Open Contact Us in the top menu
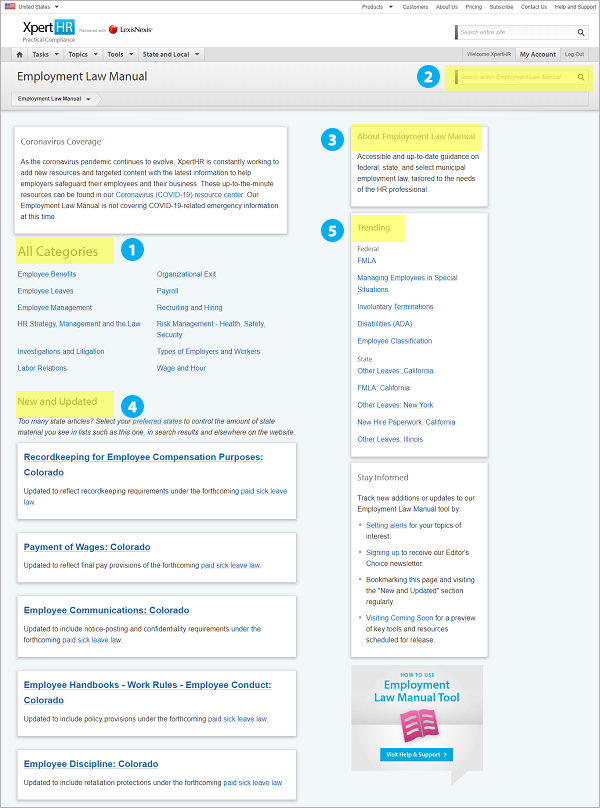The height and width of the screenshot is (808, 600). click(x=534, y=7)
